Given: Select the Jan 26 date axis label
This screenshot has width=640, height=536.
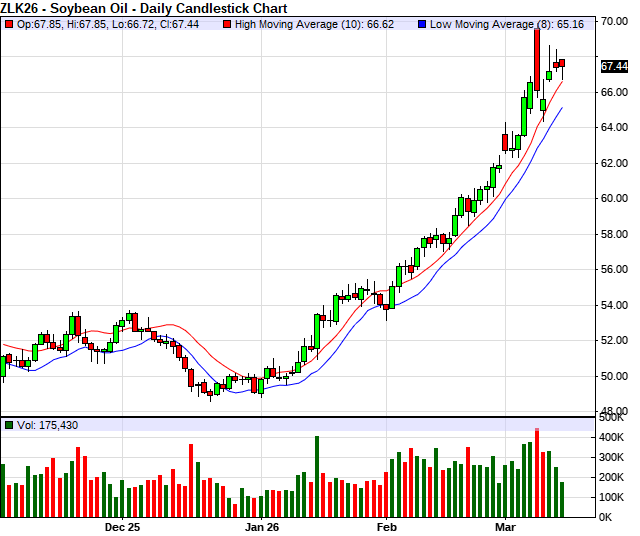Looking at the screenshot, I should pos(263,525).
